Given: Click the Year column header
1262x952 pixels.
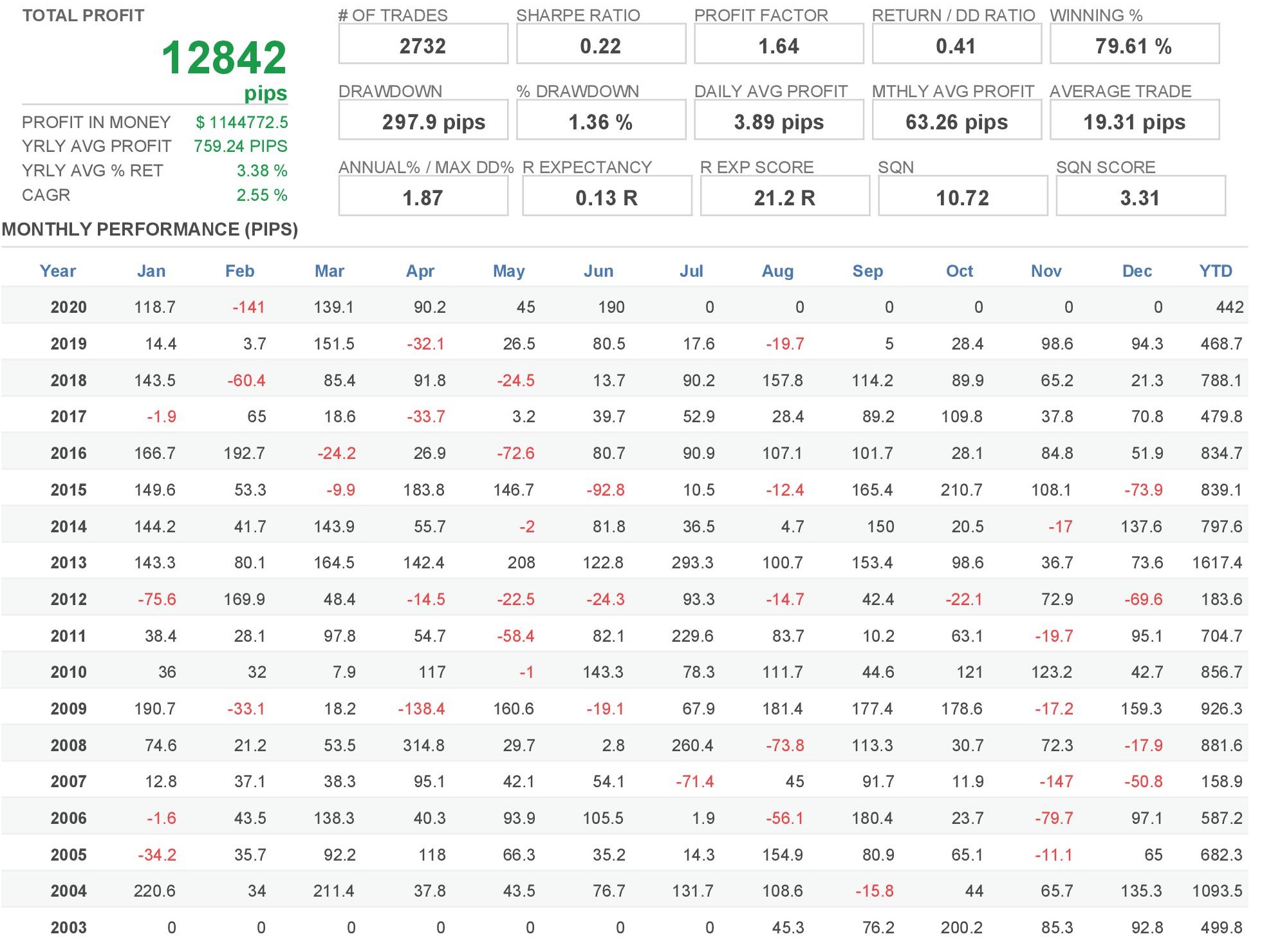Looking at the screenshot, I should (x=58, y=271).
